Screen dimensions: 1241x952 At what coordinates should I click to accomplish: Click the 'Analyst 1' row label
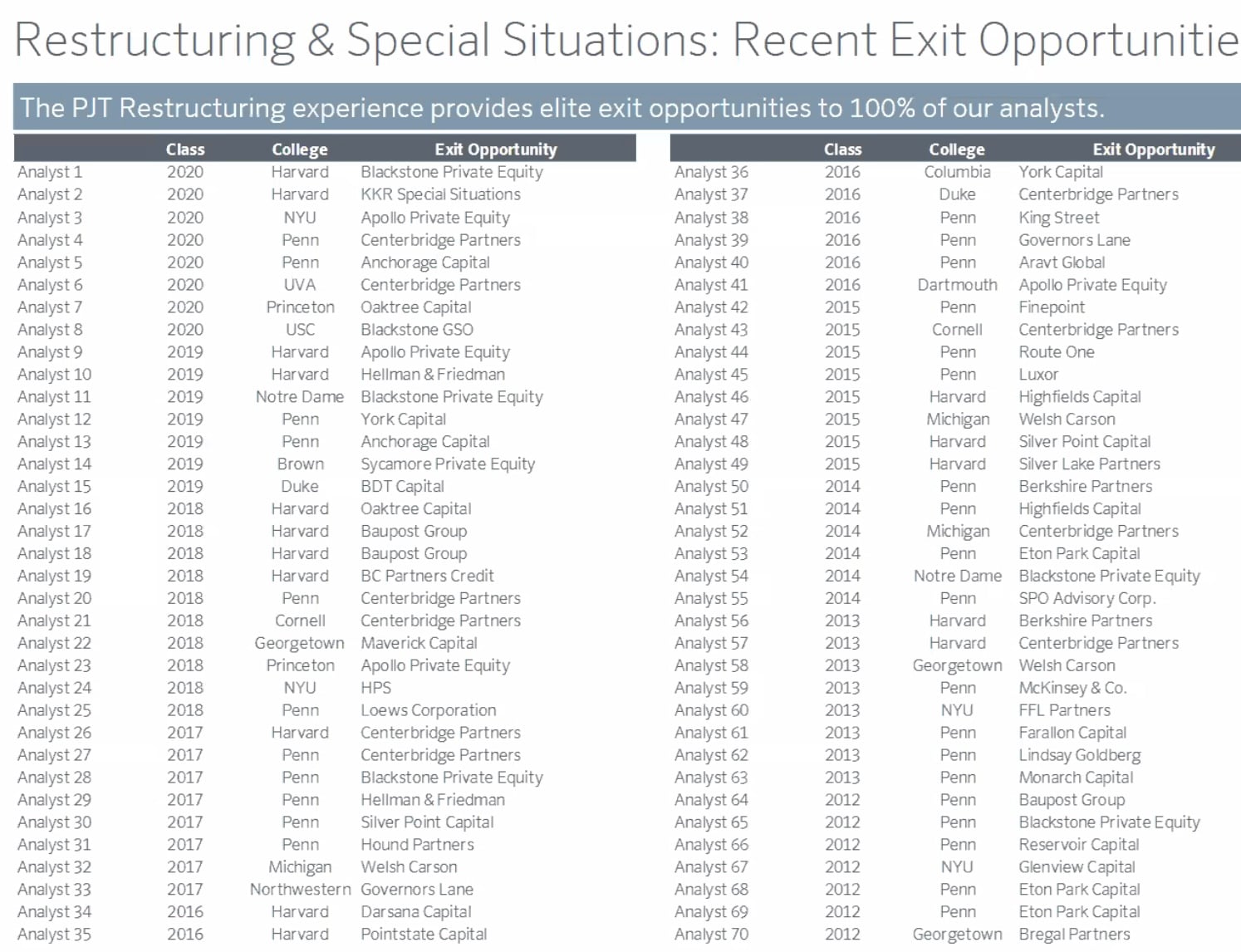[50, 172]
